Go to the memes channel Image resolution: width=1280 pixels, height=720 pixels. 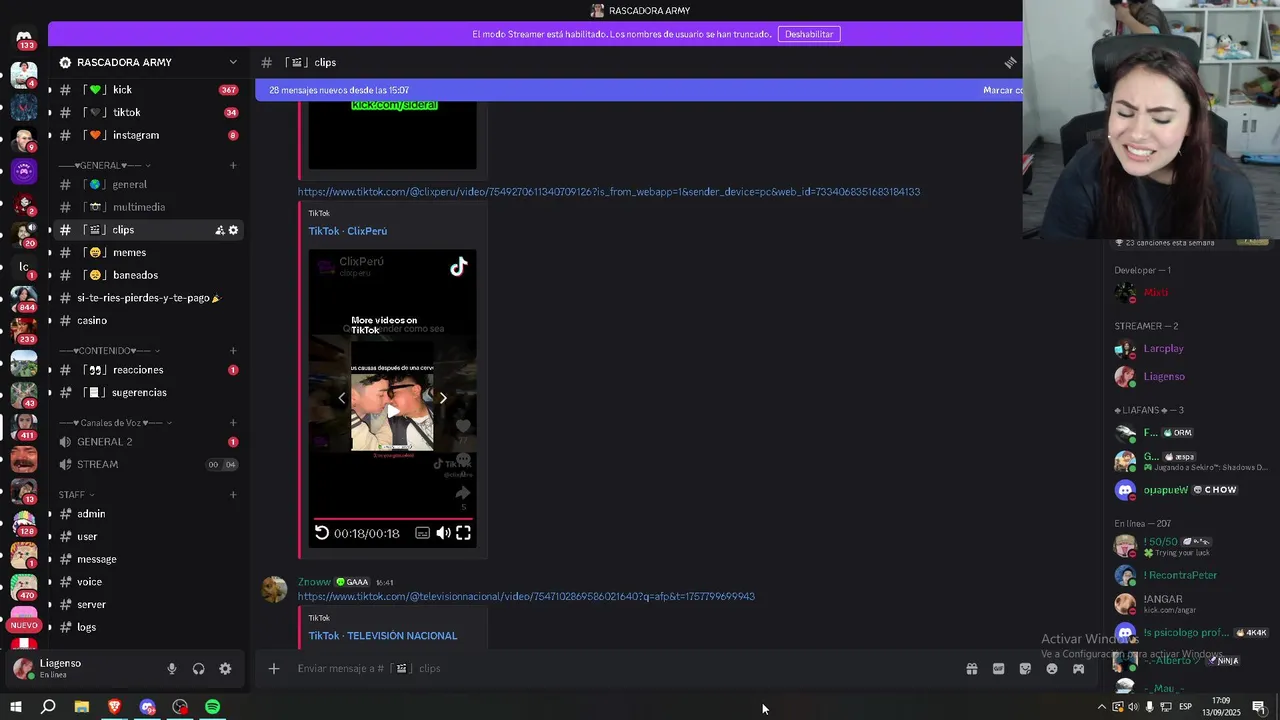(148, 253)
